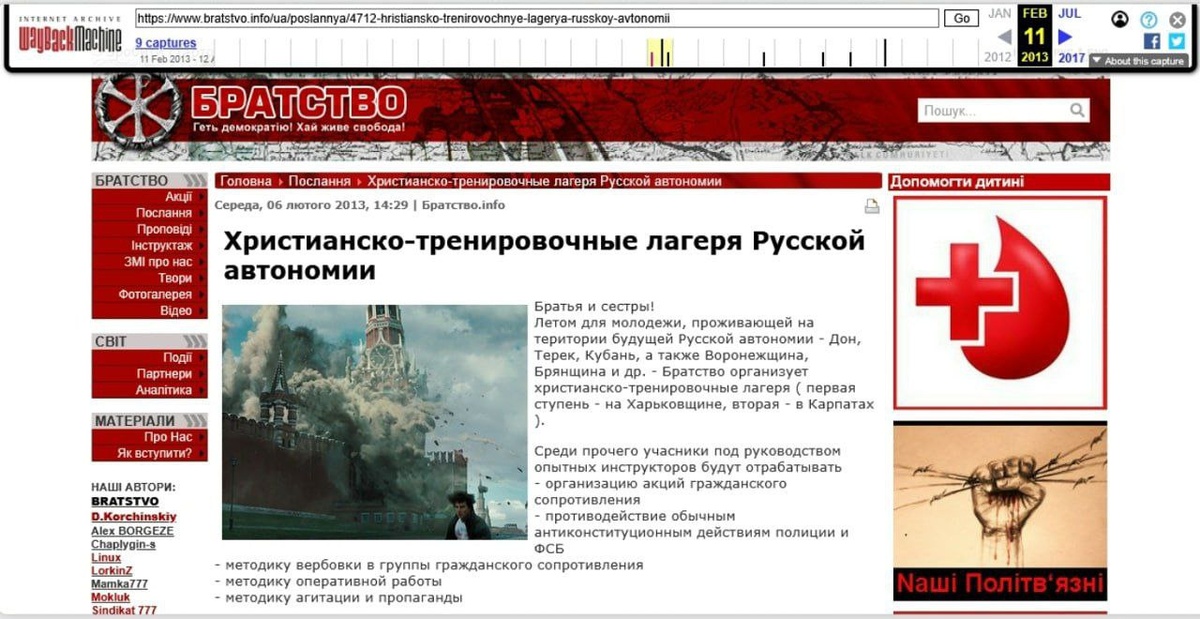Open author link Linux
Screen dimensions: 1200x619
coord(106,558)
